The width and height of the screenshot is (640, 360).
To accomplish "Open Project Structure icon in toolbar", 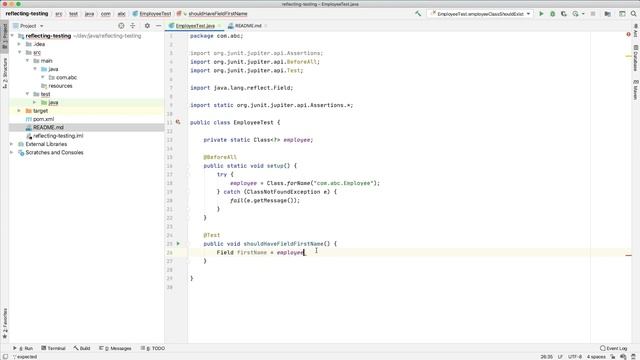I will pos(607,14).
